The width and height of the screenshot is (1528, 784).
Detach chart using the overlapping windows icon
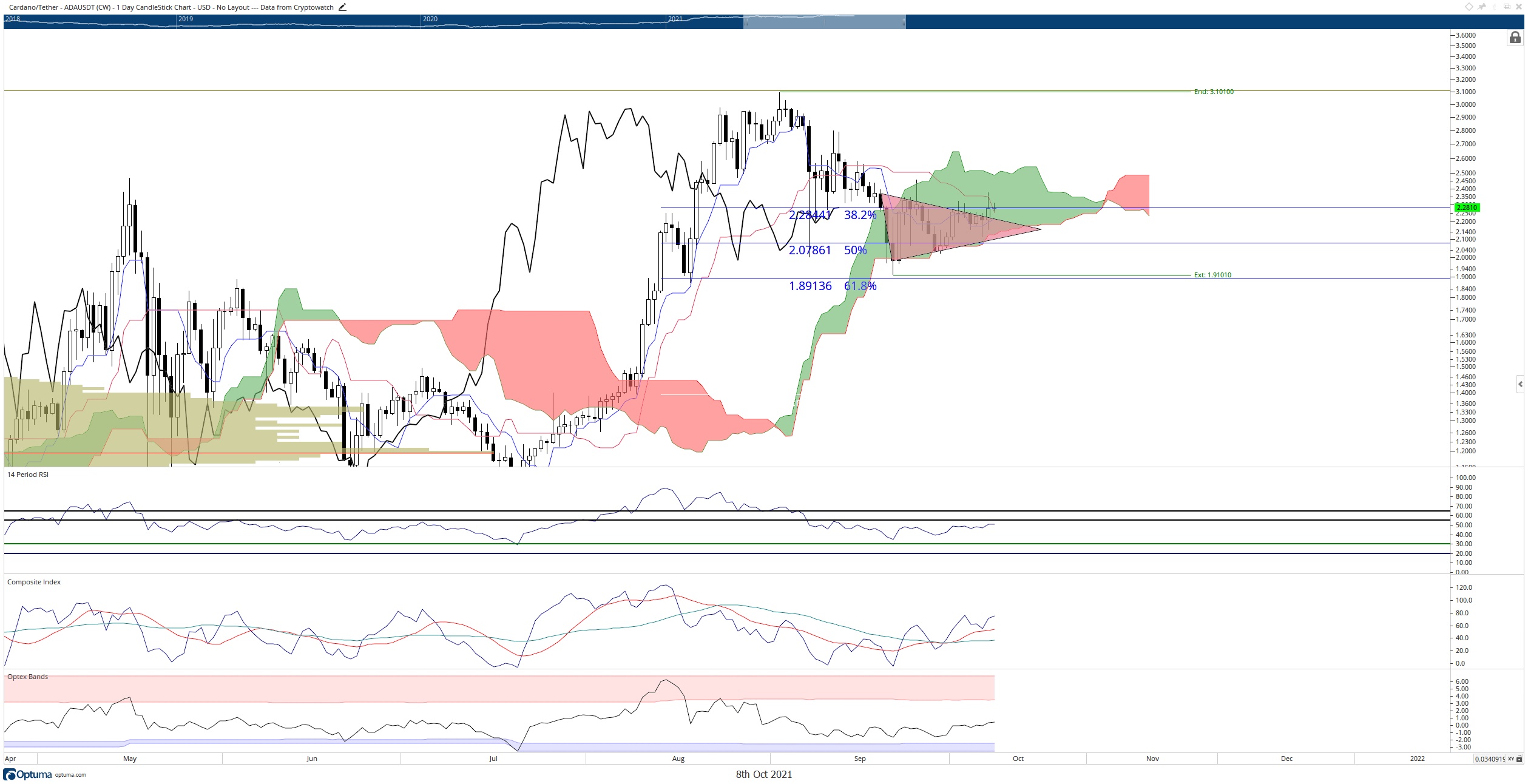[x=1507, y=7]
